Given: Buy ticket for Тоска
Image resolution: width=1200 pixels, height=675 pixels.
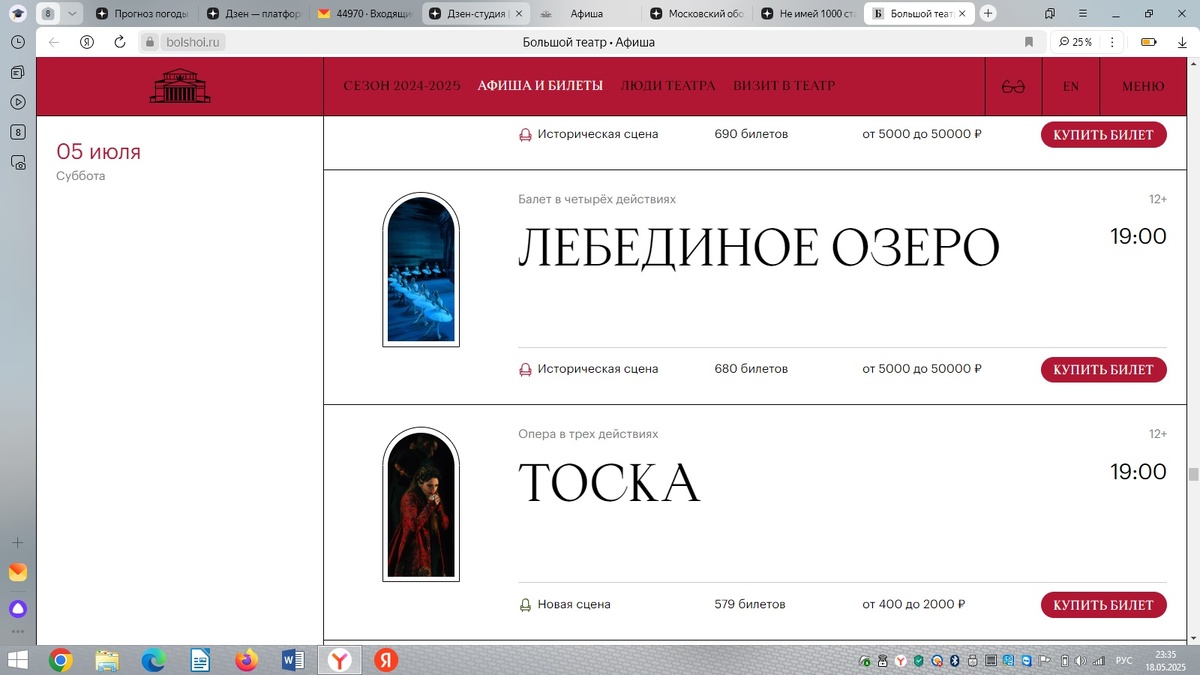Looking at the screenshot, I should point(1103,605).
